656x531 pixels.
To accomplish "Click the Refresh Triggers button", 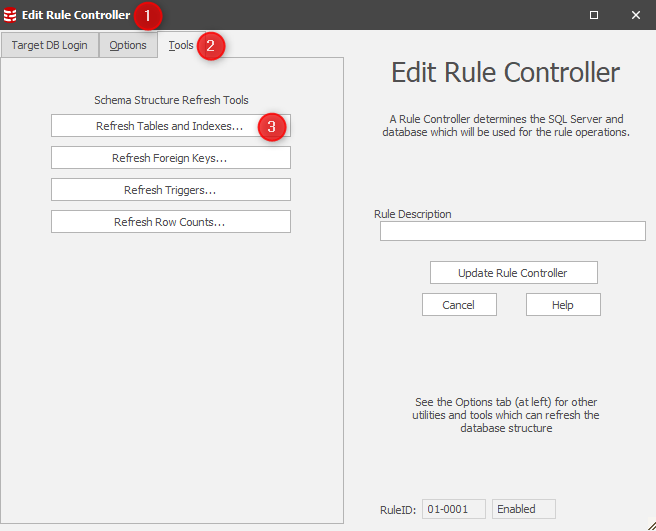I will pyautogui.click(x=170, y=190).
